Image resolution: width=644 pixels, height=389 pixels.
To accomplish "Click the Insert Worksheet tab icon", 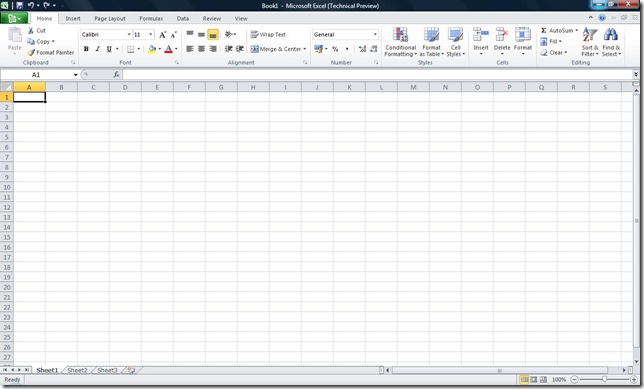I will [x=131, y=370].
